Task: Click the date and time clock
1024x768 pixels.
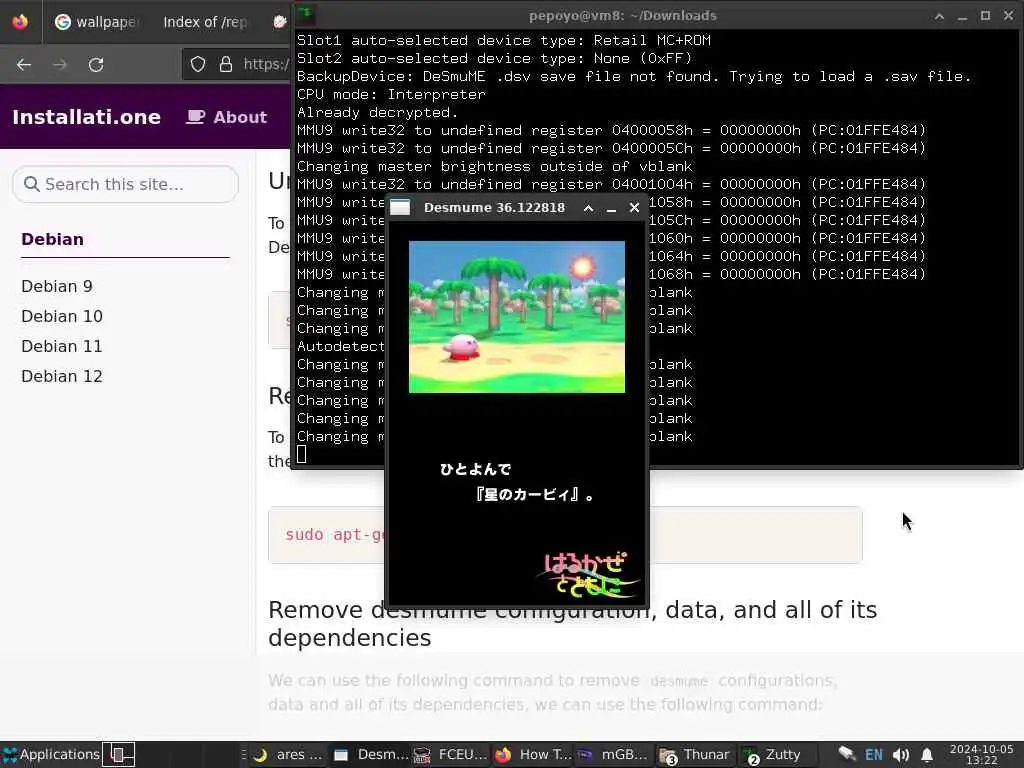Action: pyautogui.click(x=982, y=754)
